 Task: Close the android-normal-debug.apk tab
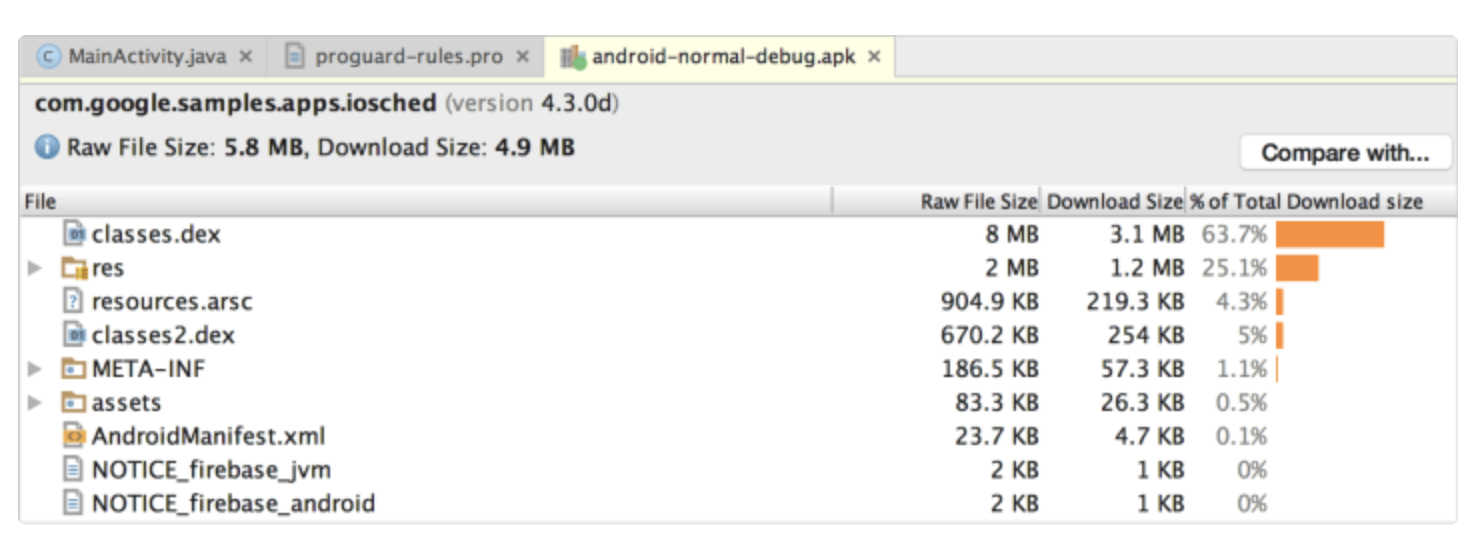pos(874,57)
